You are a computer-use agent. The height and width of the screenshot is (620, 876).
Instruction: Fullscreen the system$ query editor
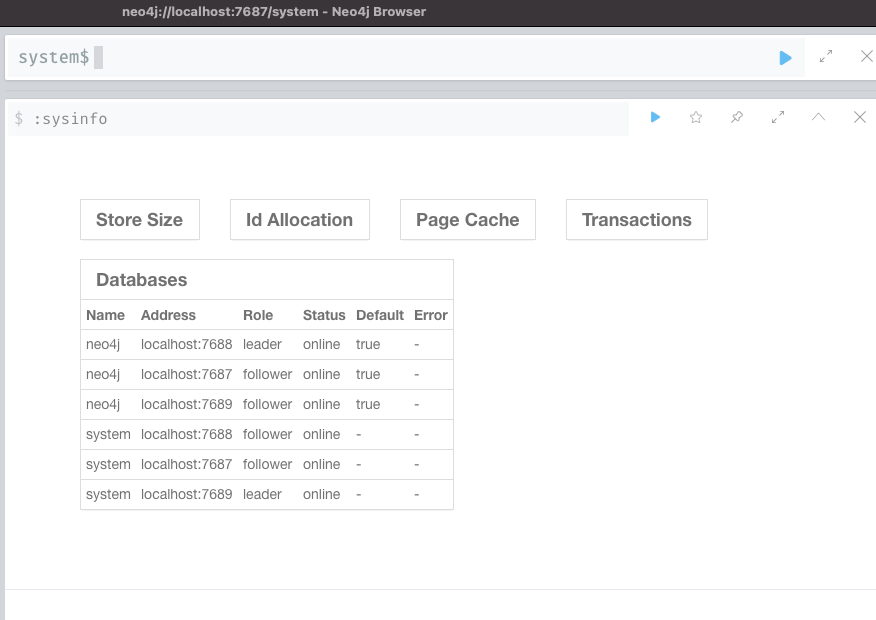[x=826, y=57]
